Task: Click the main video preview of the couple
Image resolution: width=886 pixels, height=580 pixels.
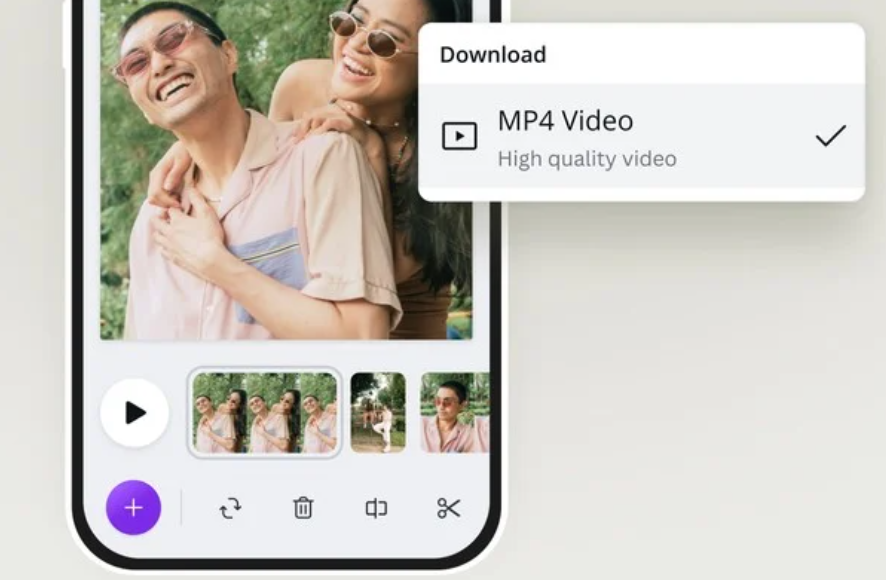Action: tap(286, 170)
